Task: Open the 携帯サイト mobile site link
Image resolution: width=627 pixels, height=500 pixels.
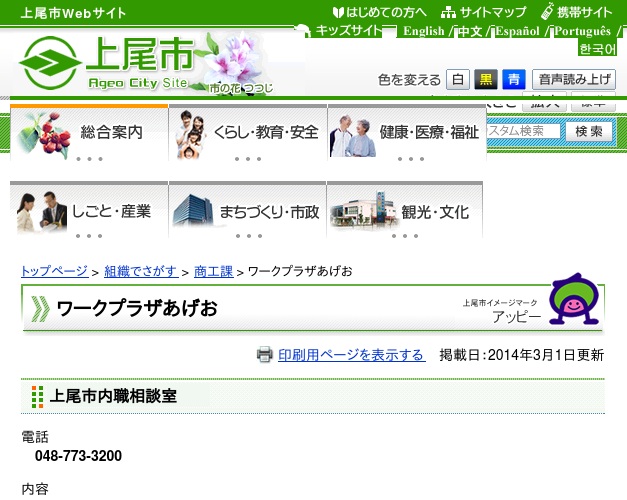Action: 577,13
